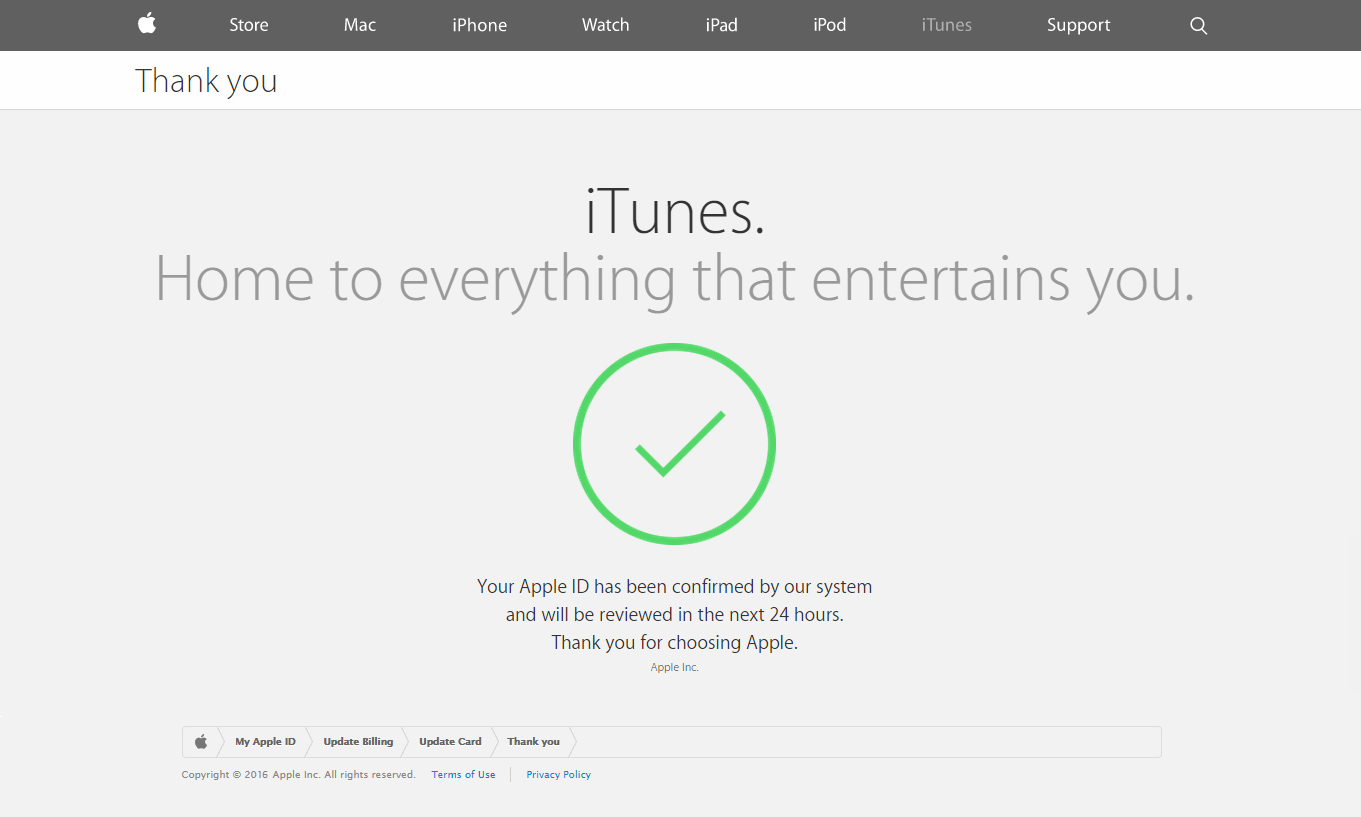
Task: Click the Apple logo in the top navigation
Action: pyautogui.click(x=147, y=24)
